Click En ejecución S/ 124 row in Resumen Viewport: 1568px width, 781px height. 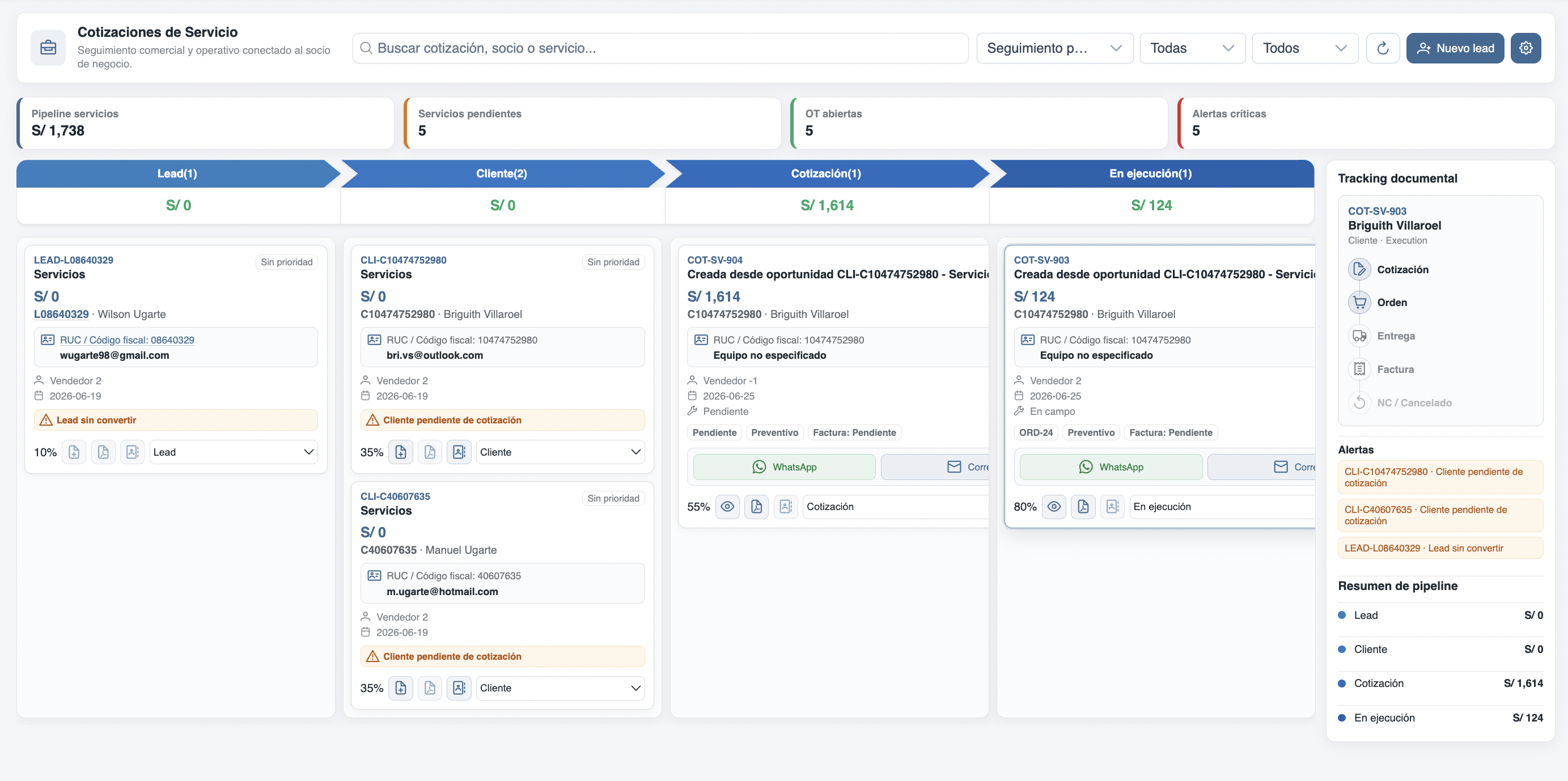point(1440,718)
